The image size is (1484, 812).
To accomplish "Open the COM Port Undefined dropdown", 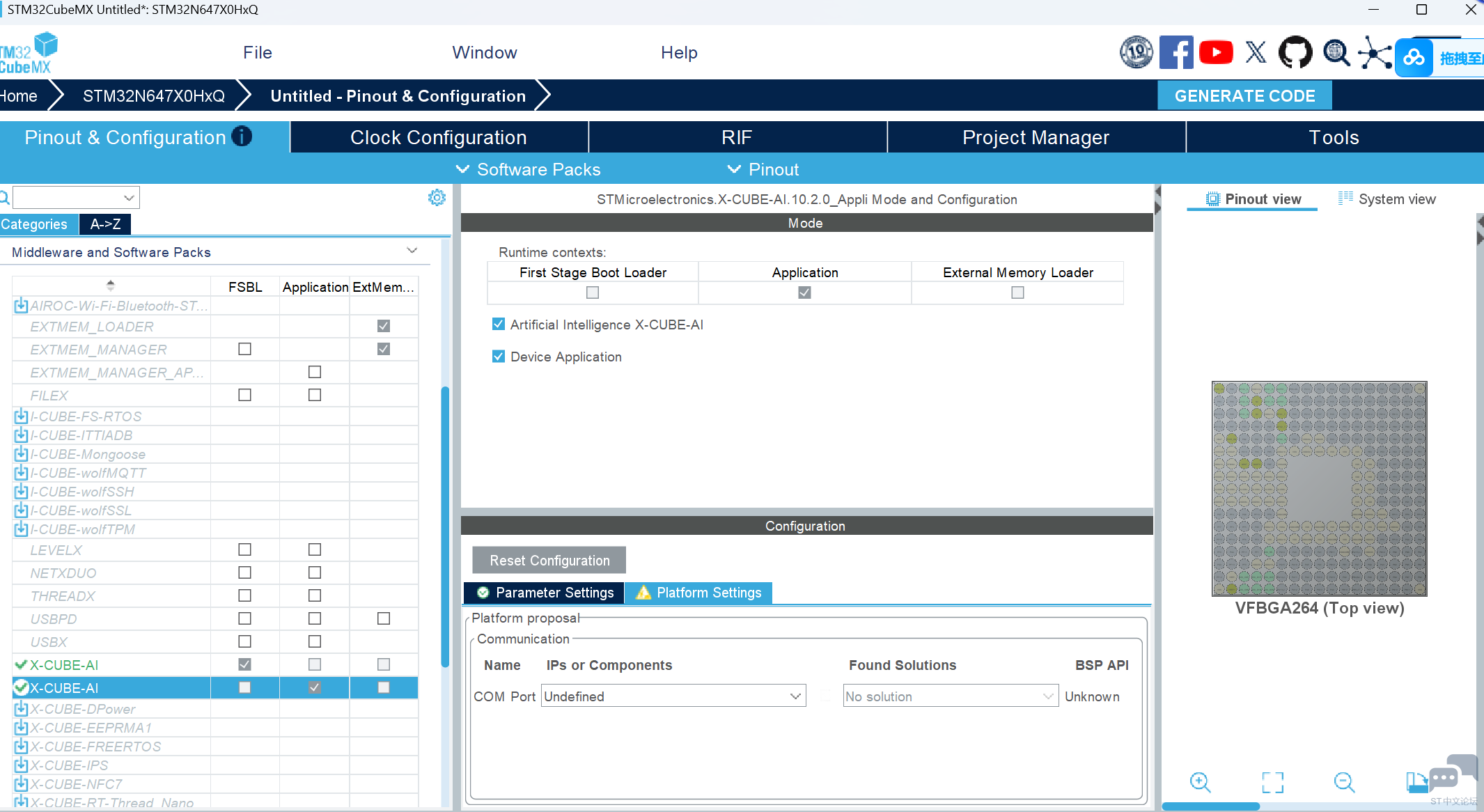I will (673, 696).
